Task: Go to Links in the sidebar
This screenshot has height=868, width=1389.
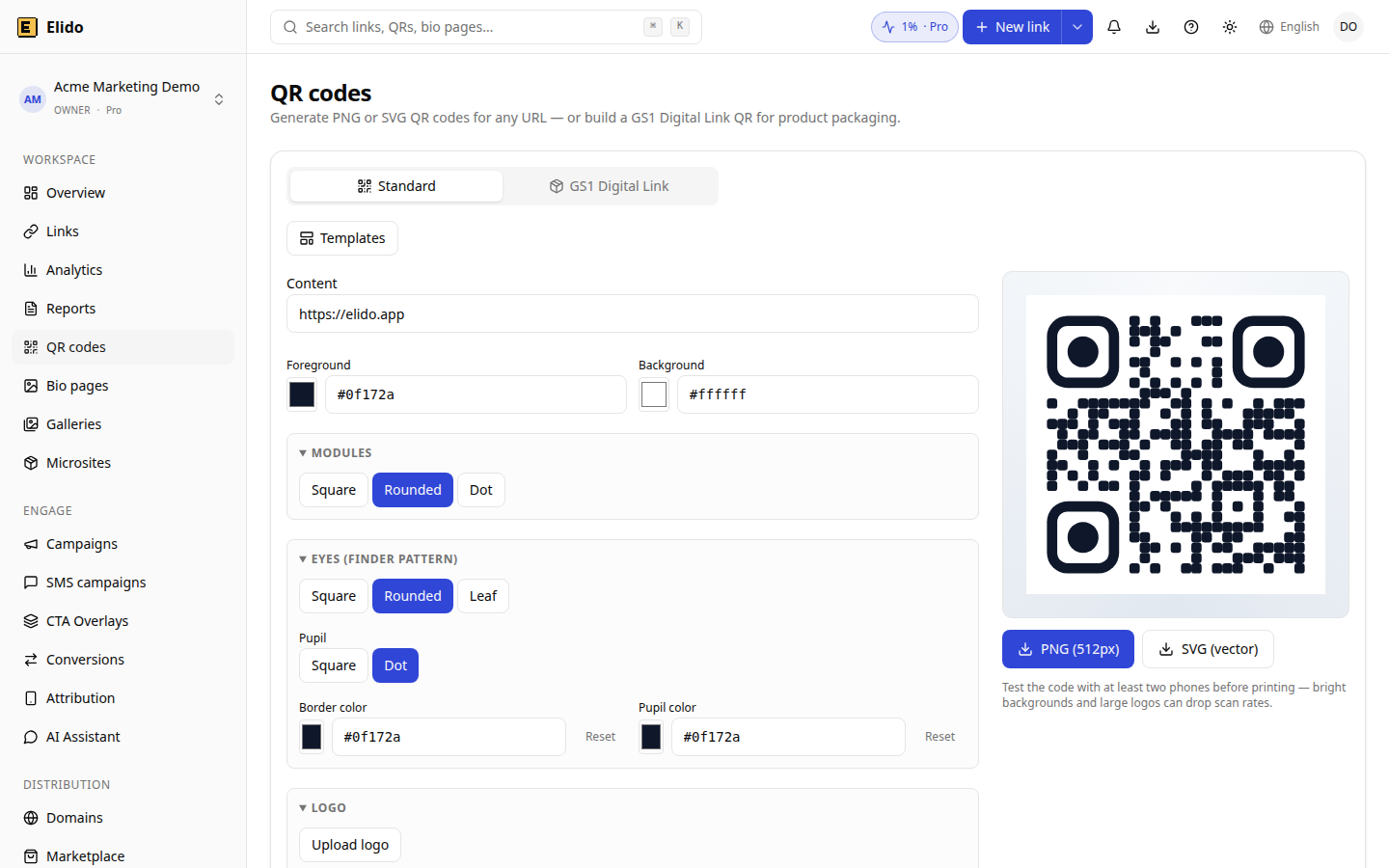Action: [x=123, y=231]
